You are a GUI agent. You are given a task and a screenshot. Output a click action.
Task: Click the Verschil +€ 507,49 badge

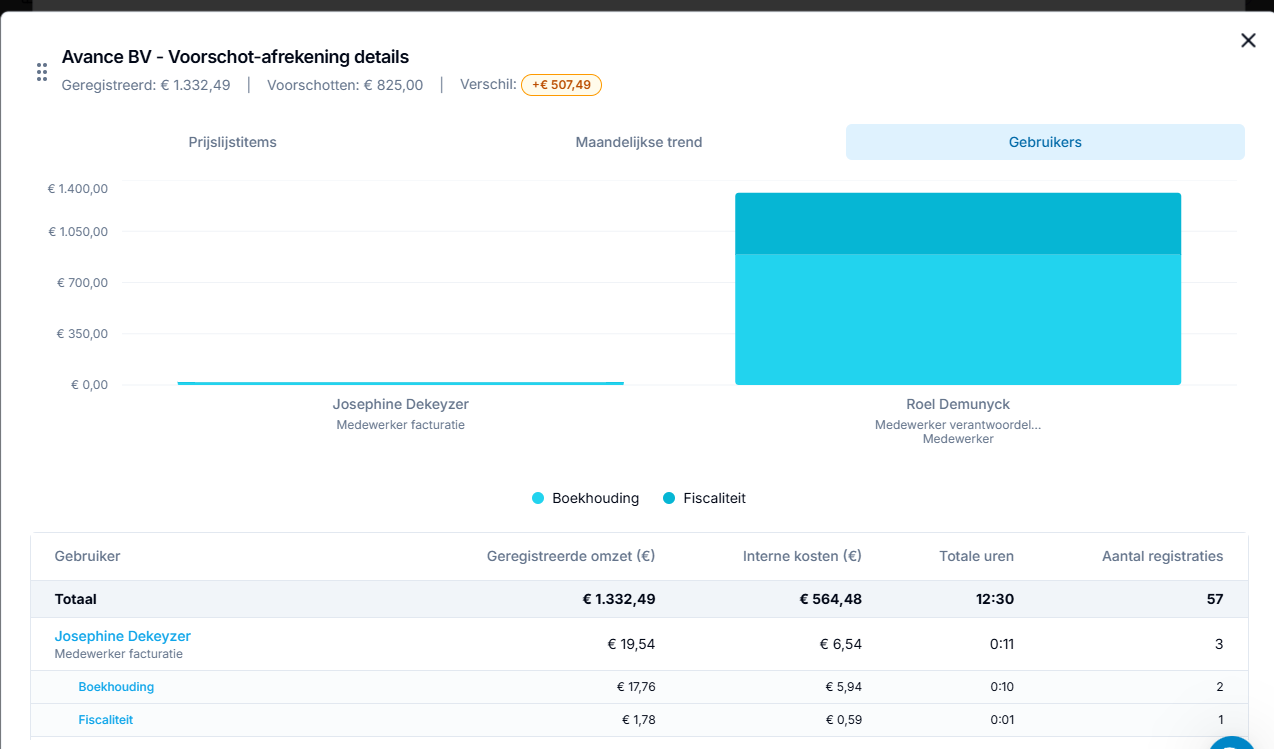561,85
